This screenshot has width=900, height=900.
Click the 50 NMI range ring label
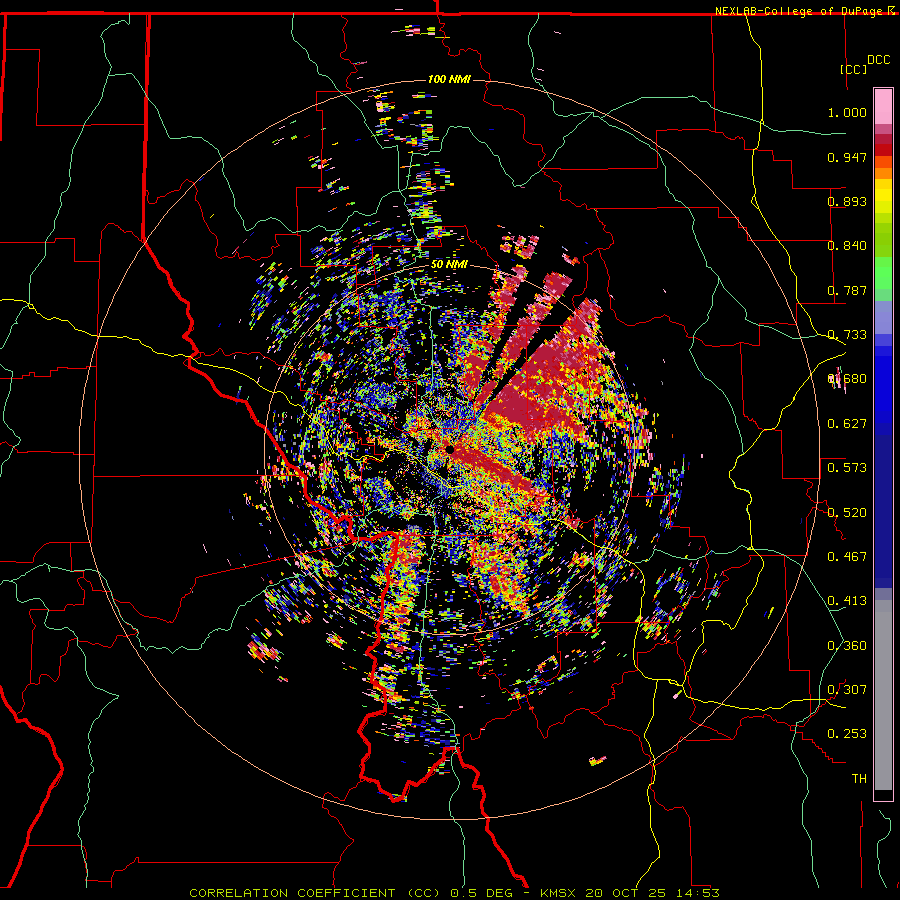[449, 265]
